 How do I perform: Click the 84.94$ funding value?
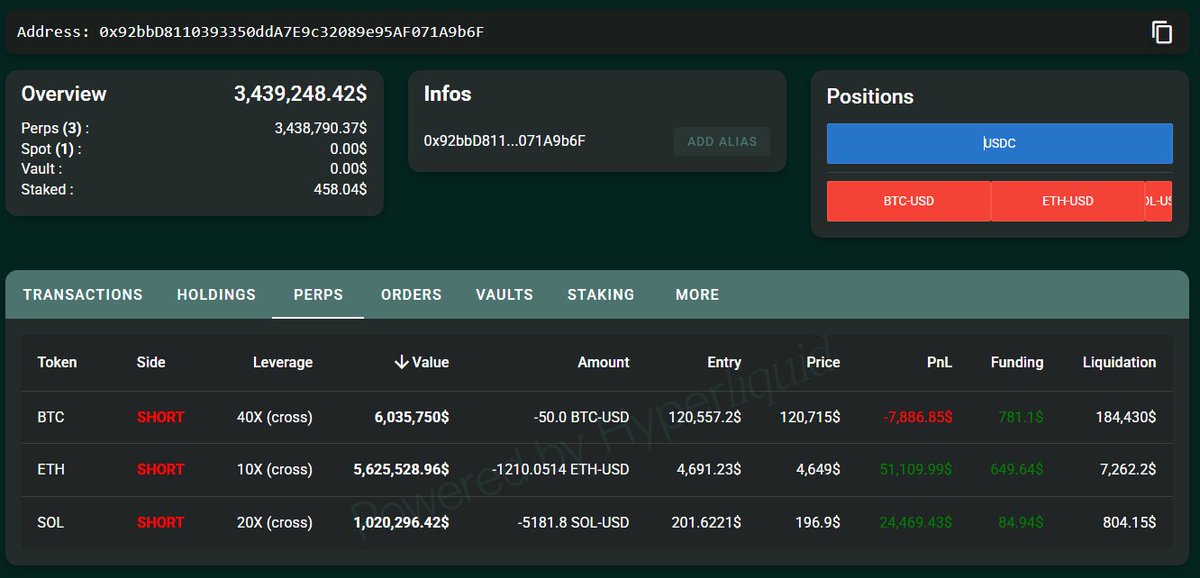1020,522
